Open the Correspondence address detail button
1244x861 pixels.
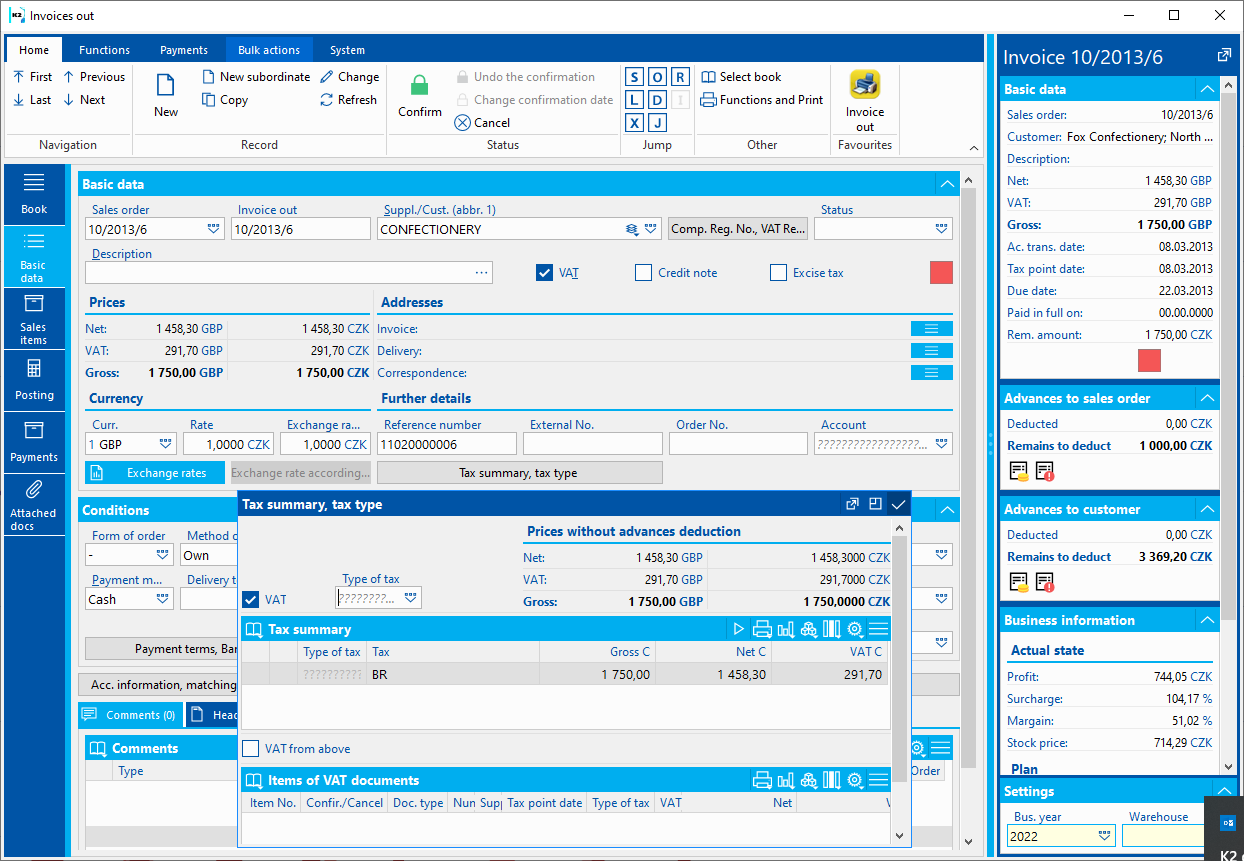[x=931, y=373]
